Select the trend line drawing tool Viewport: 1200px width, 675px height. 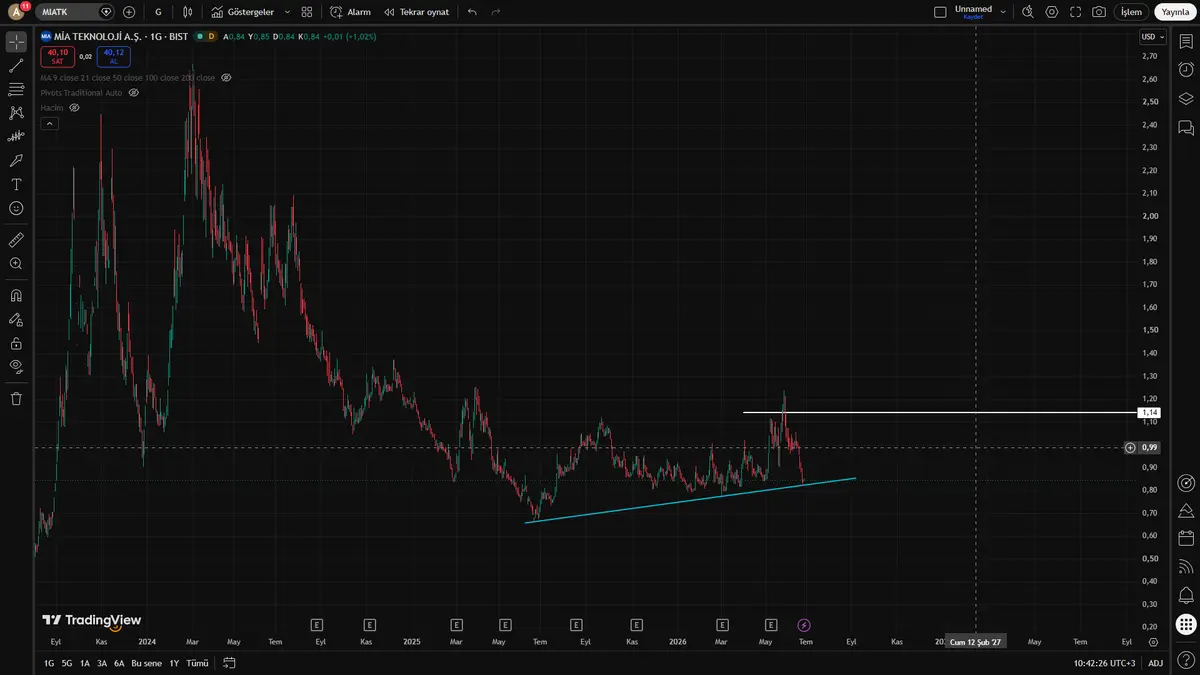(16, 66)
